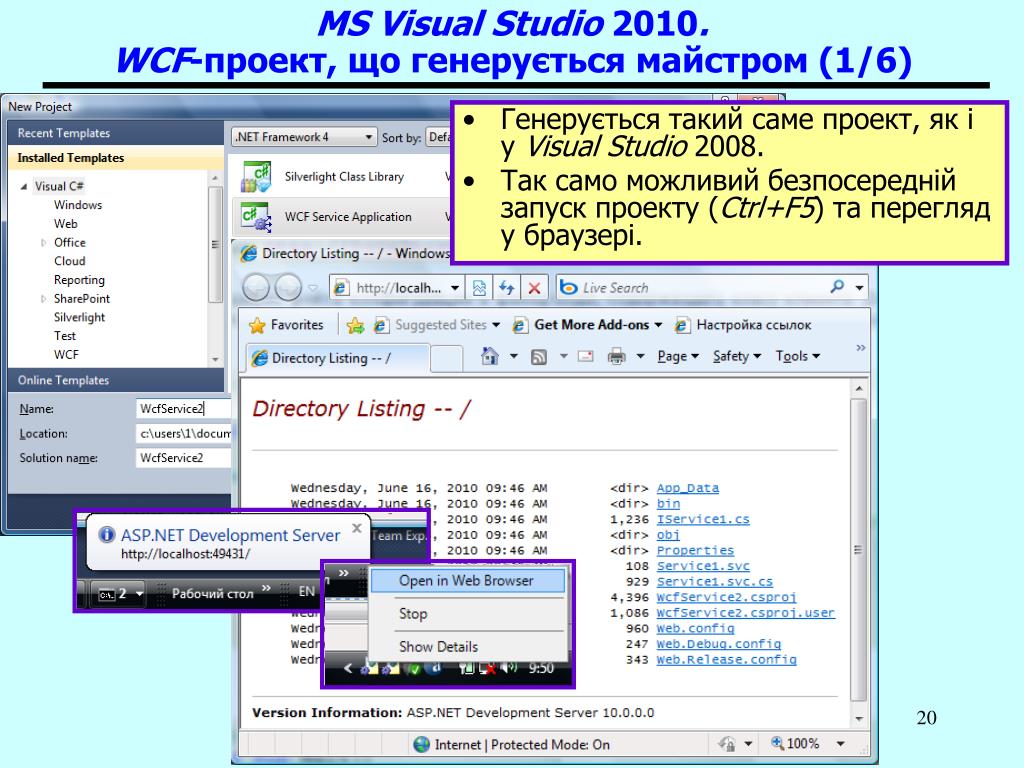Select the WCF Service Application template icon

(255, 217)
